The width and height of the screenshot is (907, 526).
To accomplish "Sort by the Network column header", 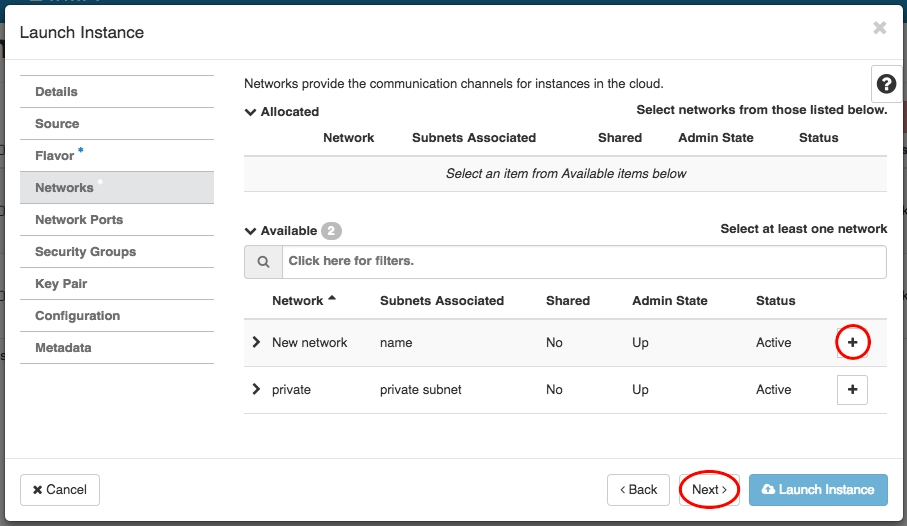I will point(304,300).
